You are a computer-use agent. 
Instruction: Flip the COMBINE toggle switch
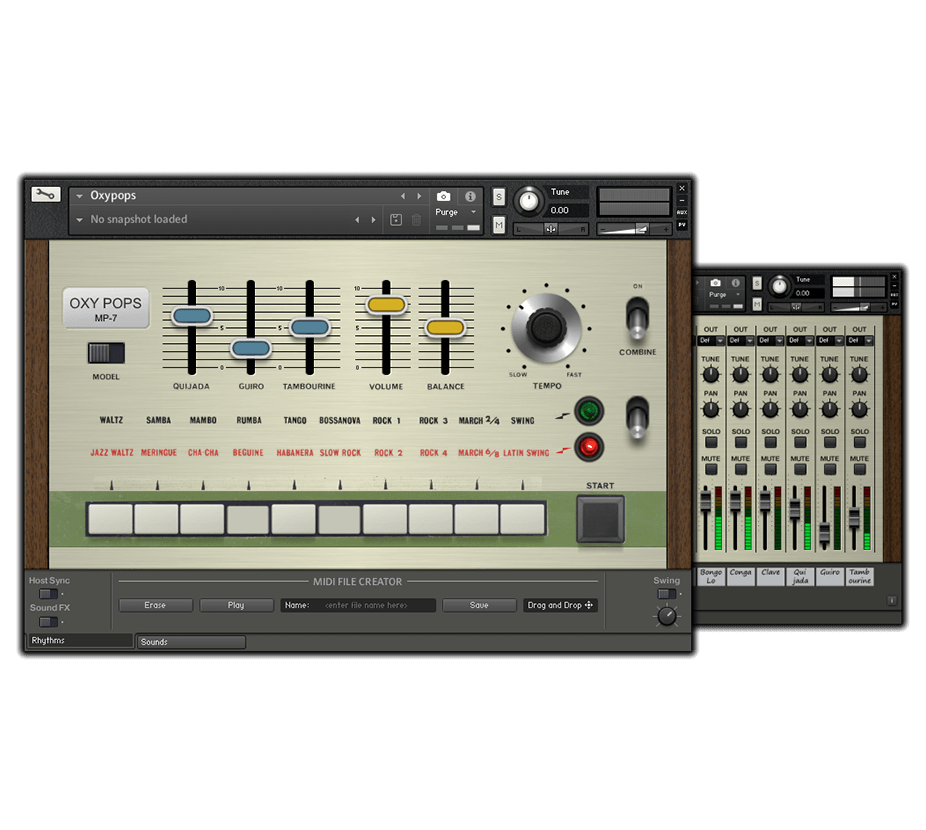(x=637, y=319)
